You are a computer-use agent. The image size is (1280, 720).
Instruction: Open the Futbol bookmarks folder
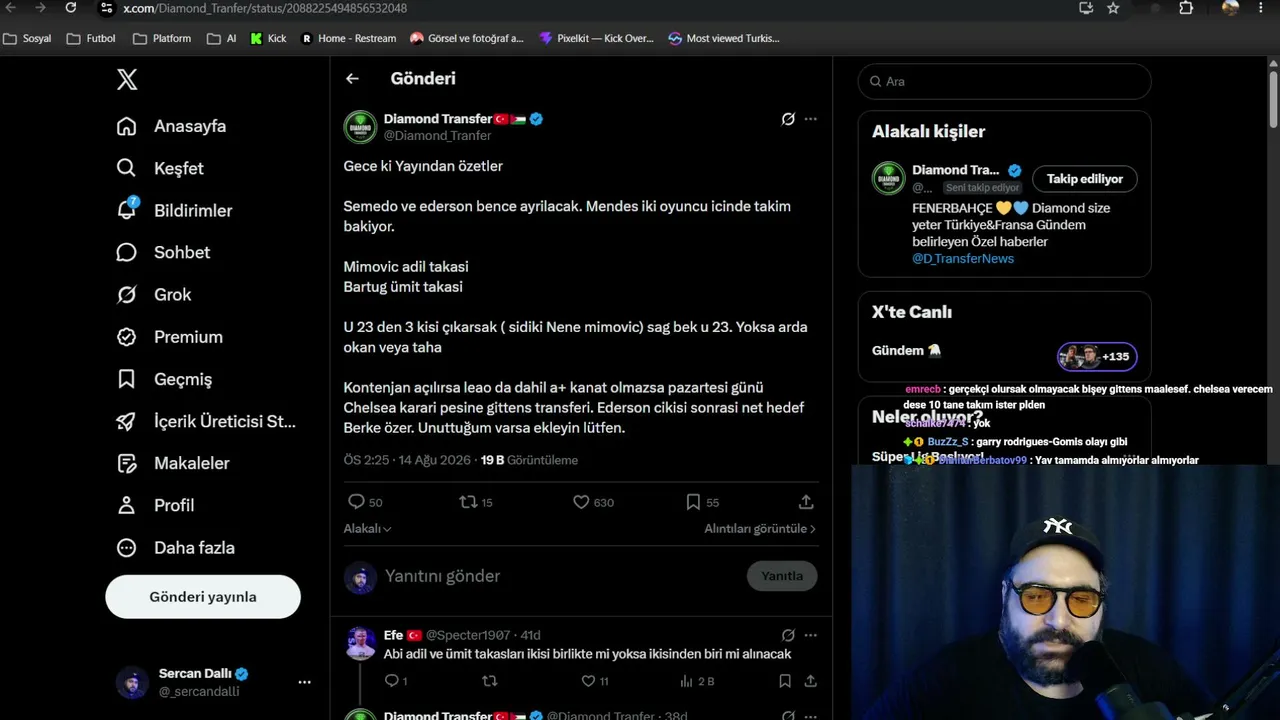pyautogui.click(x=91, y=39)
